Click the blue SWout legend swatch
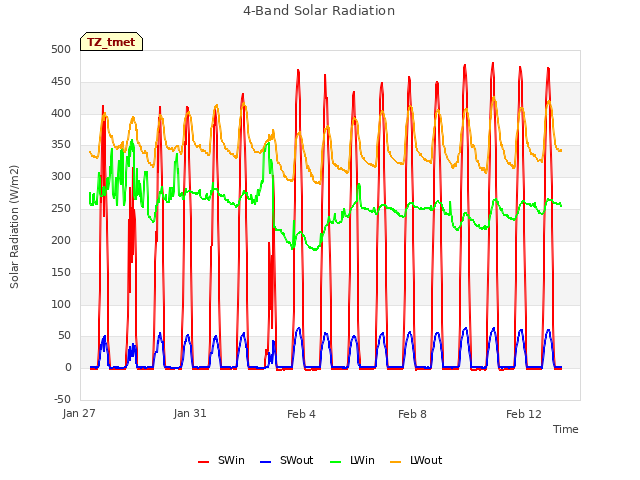The image size is (640, 480). pyautogui.click(x=265, y=462)
